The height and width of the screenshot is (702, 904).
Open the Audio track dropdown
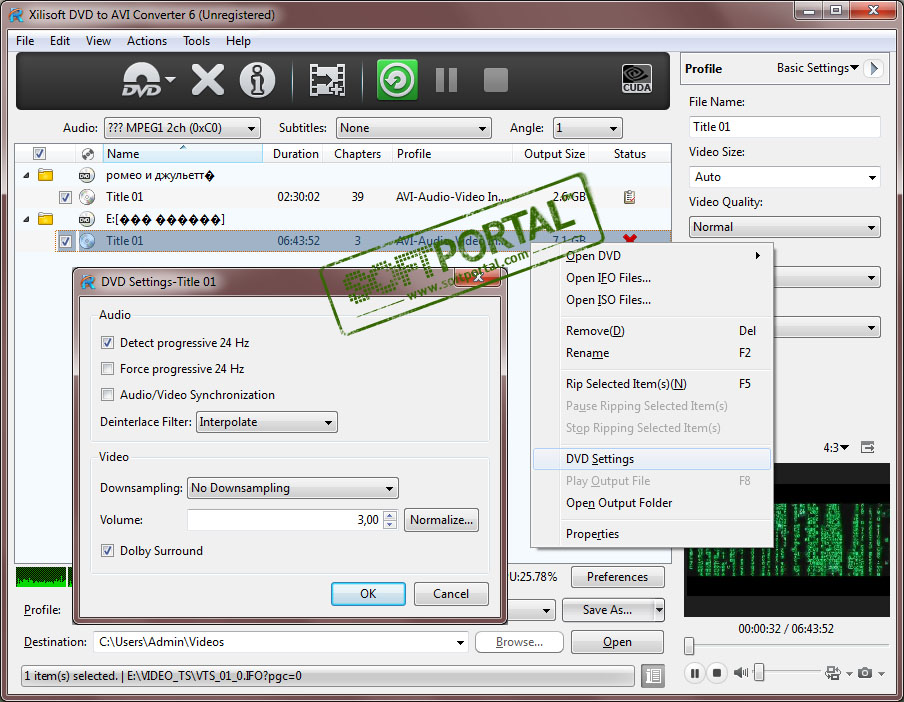[182, 128]
